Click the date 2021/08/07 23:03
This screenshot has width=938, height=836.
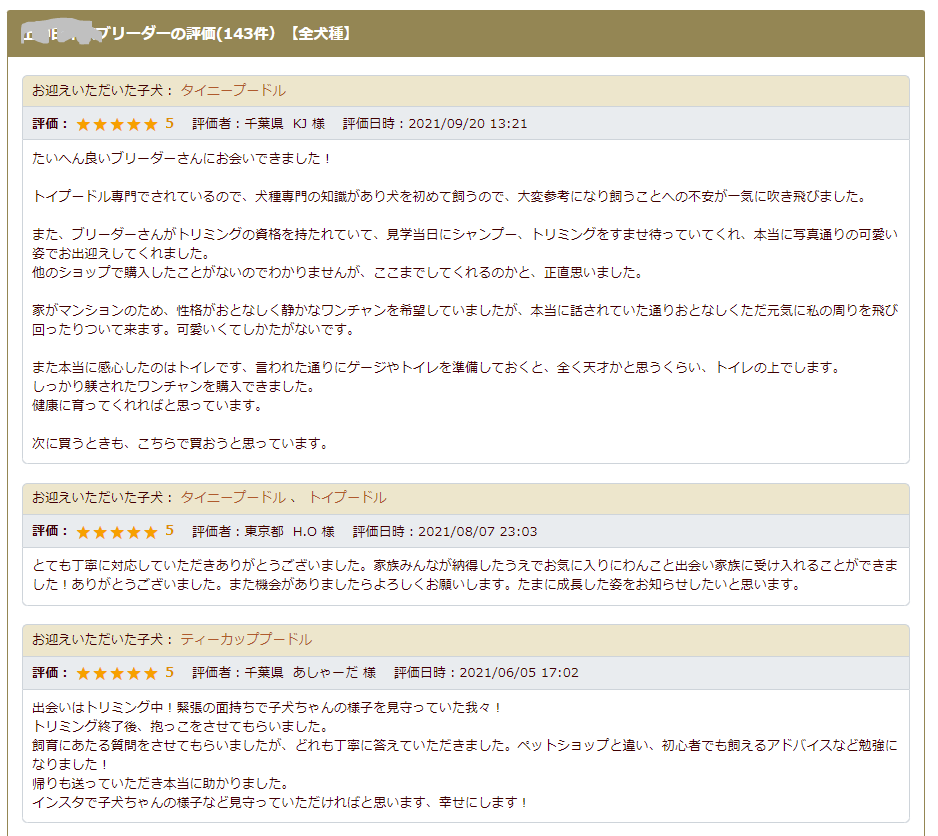477,531
